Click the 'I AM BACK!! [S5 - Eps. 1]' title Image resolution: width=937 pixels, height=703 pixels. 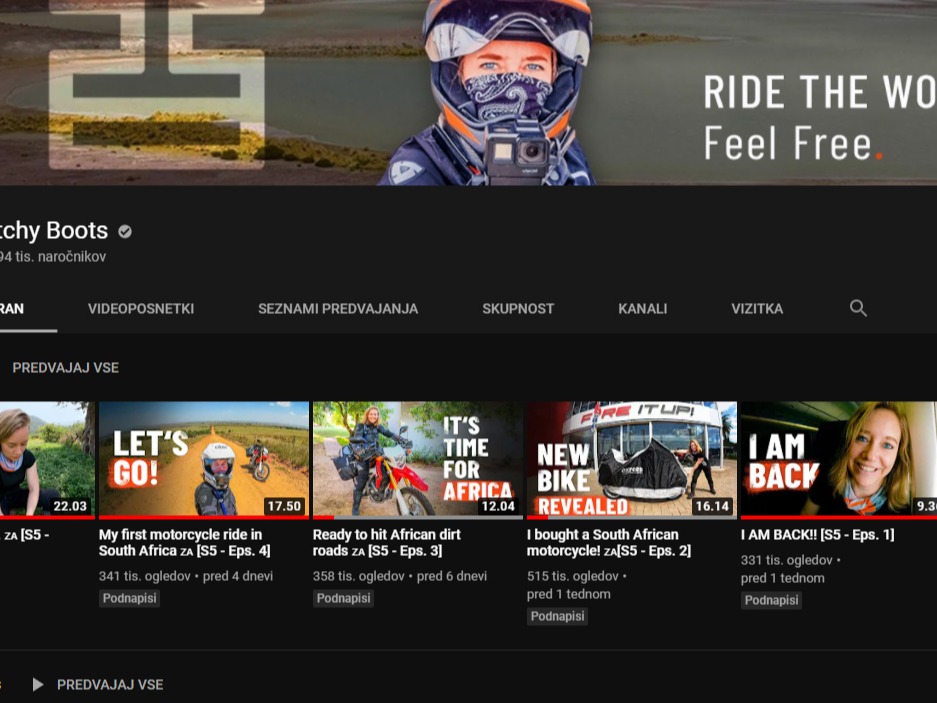pos(817,535)
